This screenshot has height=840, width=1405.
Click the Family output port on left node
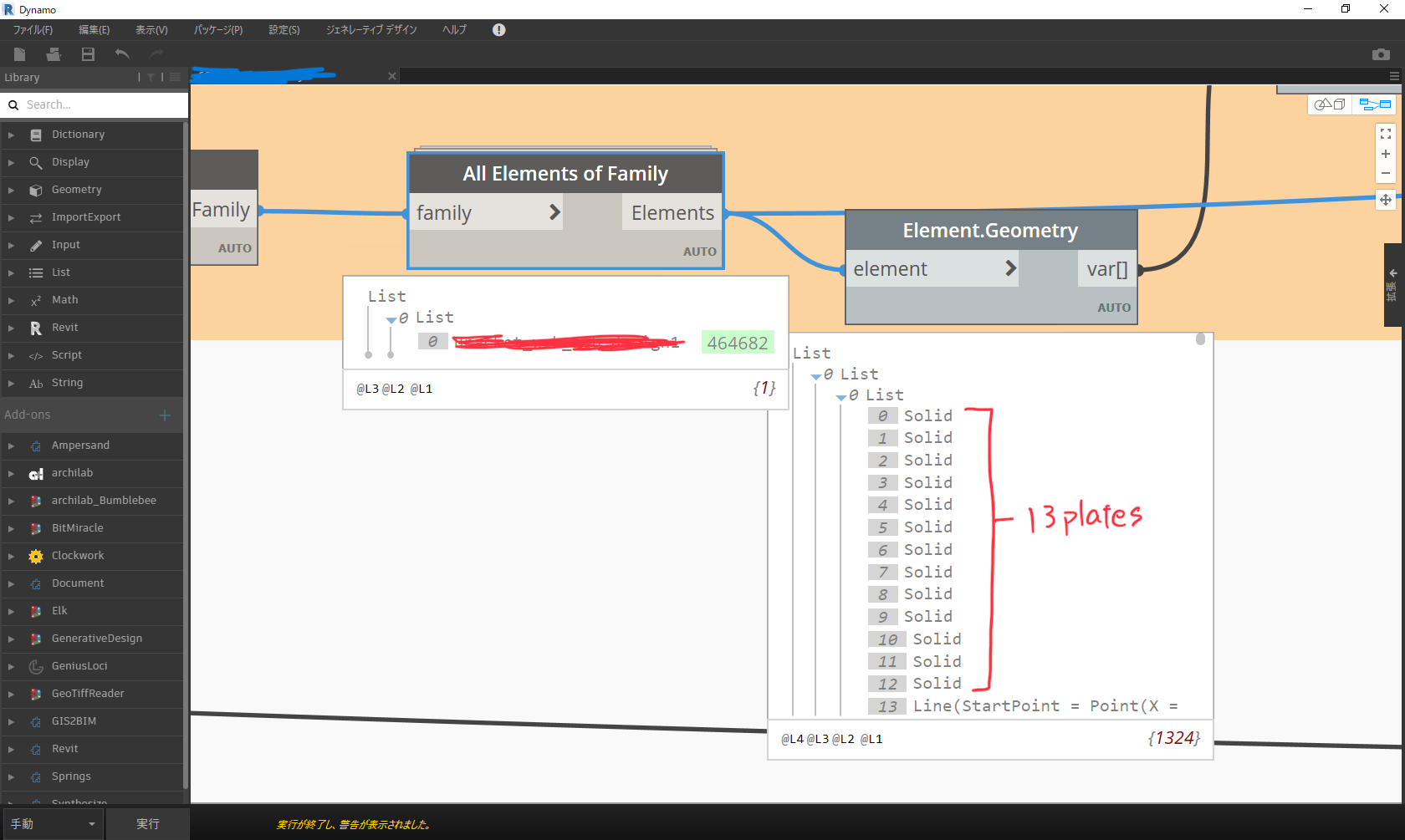[x=222, y=210]
